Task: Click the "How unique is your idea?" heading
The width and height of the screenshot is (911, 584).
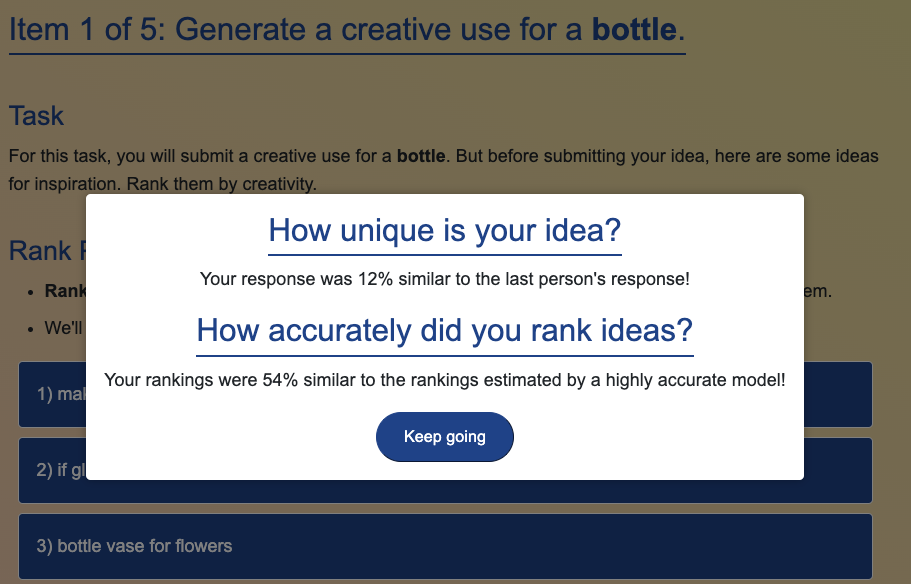Action: [x=444, y=232]
